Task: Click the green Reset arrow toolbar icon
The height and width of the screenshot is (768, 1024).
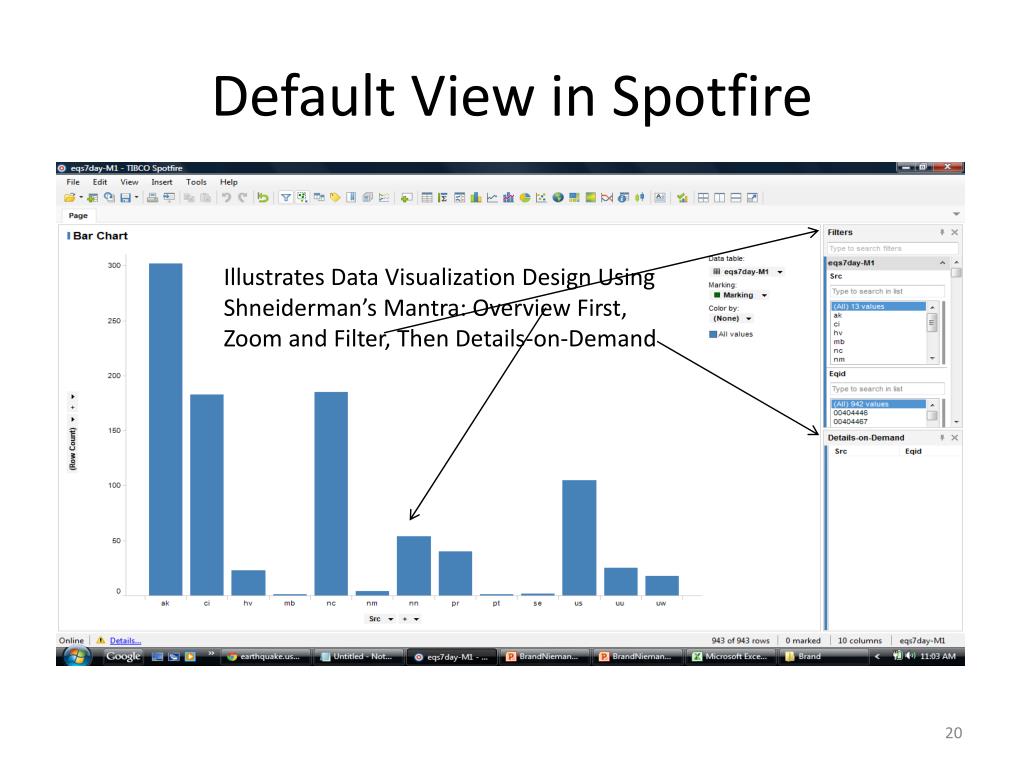Action: tap(263, 197)
